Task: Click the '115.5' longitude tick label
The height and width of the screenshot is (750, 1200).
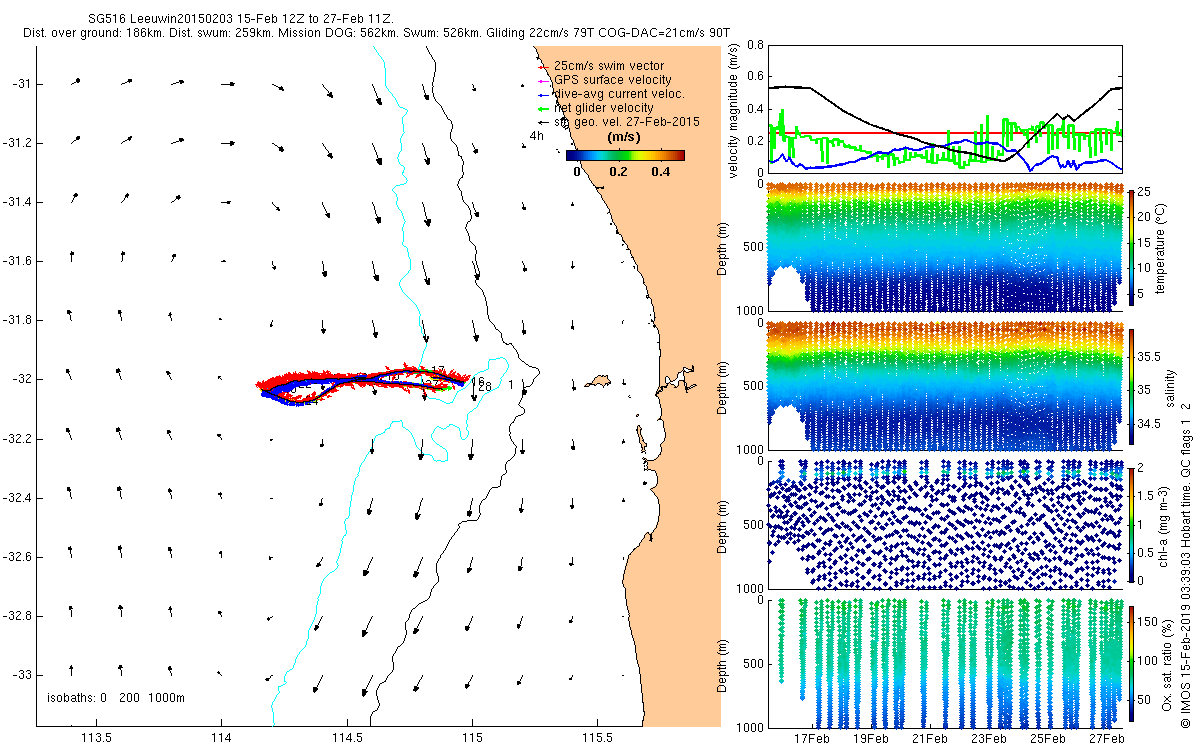Action: [x=597, y=739]
